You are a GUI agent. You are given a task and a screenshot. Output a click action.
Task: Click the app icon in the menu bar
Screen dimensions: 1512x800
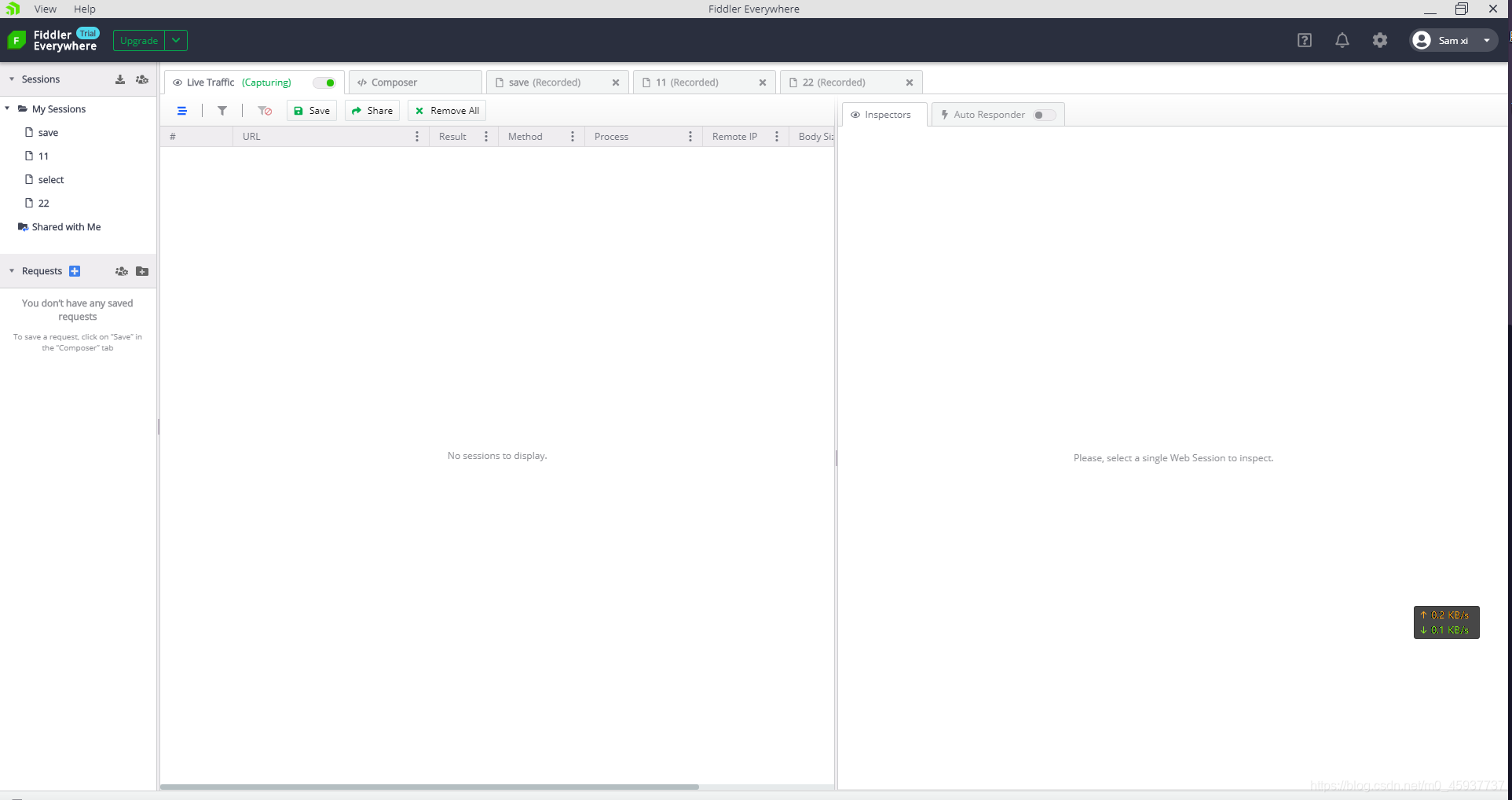click(x=13, y=9)
